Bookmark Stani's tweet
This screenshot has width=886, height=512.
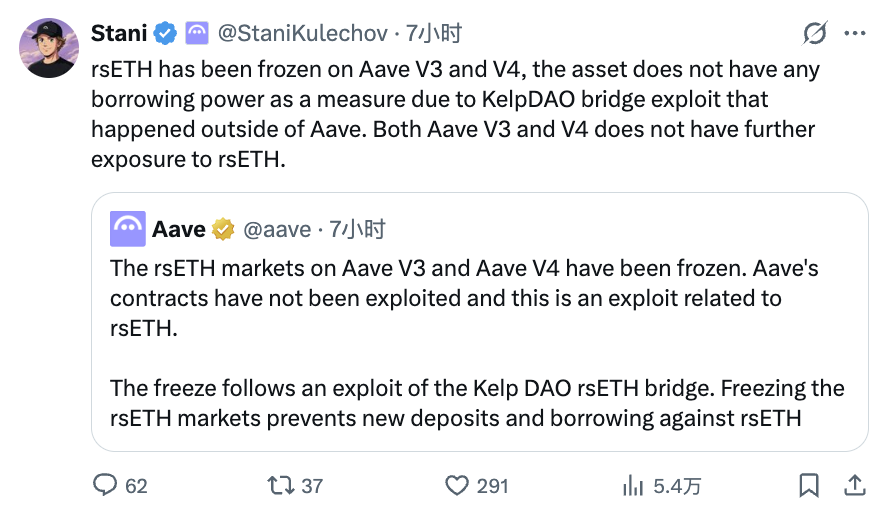(x=808, y=485)
